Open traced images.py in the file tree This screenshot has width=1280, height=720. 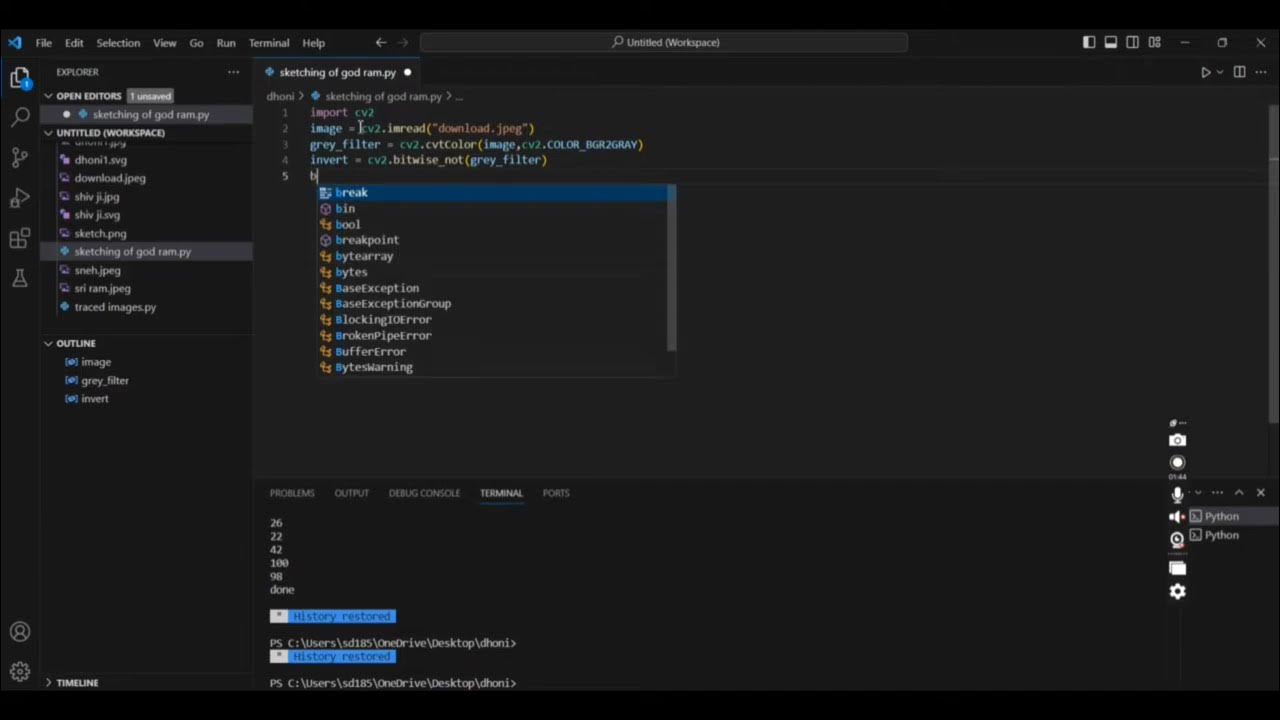[x=115, y=307]
